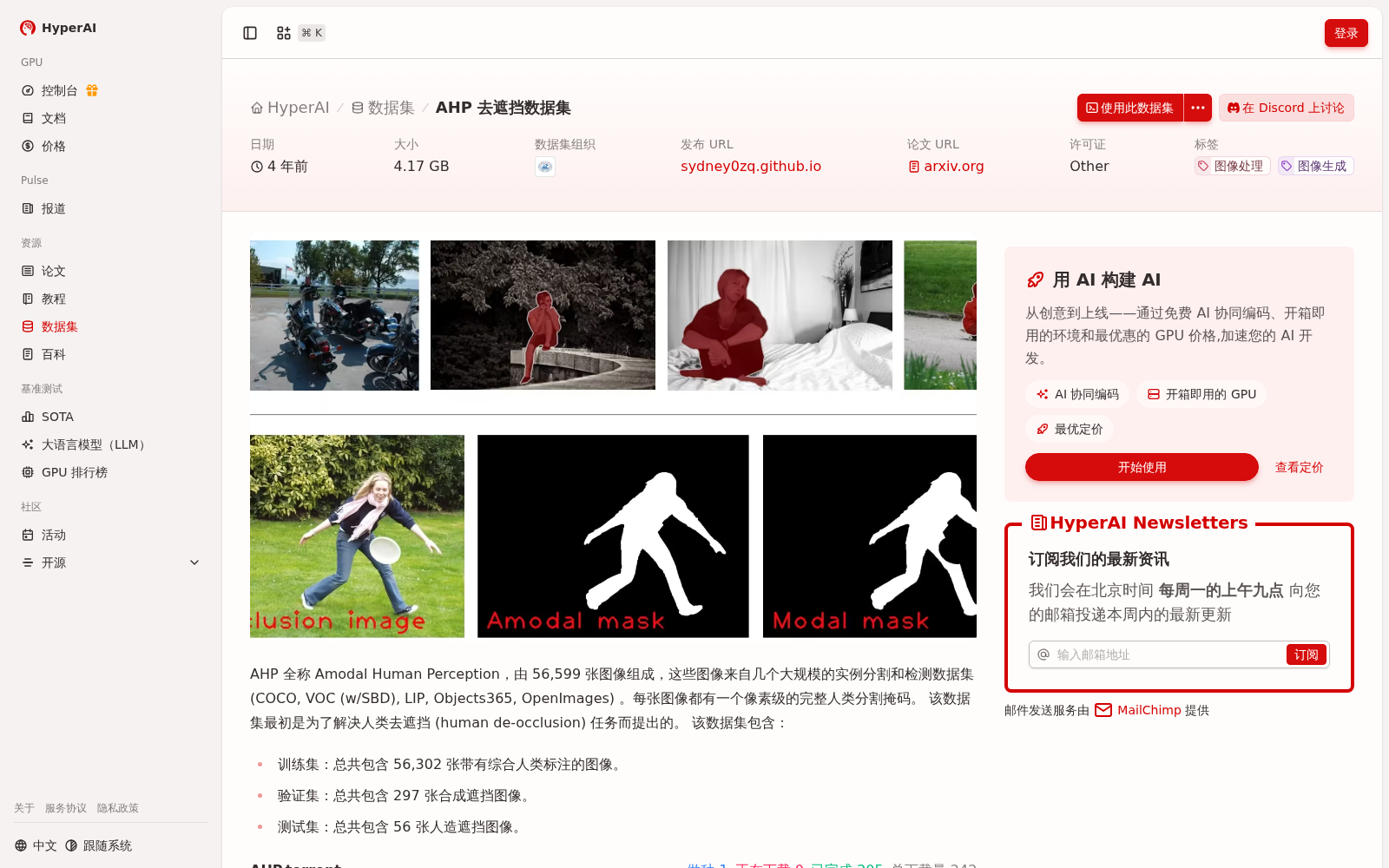Click the HyperAI Newsletters heading icon
Screen dimensions: 1389x868
tap(1038, 523)
